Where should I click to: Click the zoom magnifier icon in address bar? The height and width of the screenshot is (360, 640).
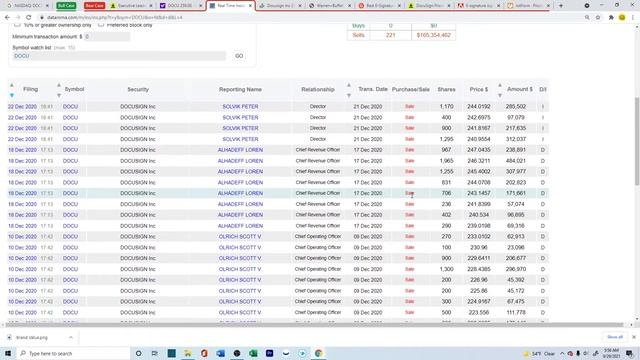point(587,18)
